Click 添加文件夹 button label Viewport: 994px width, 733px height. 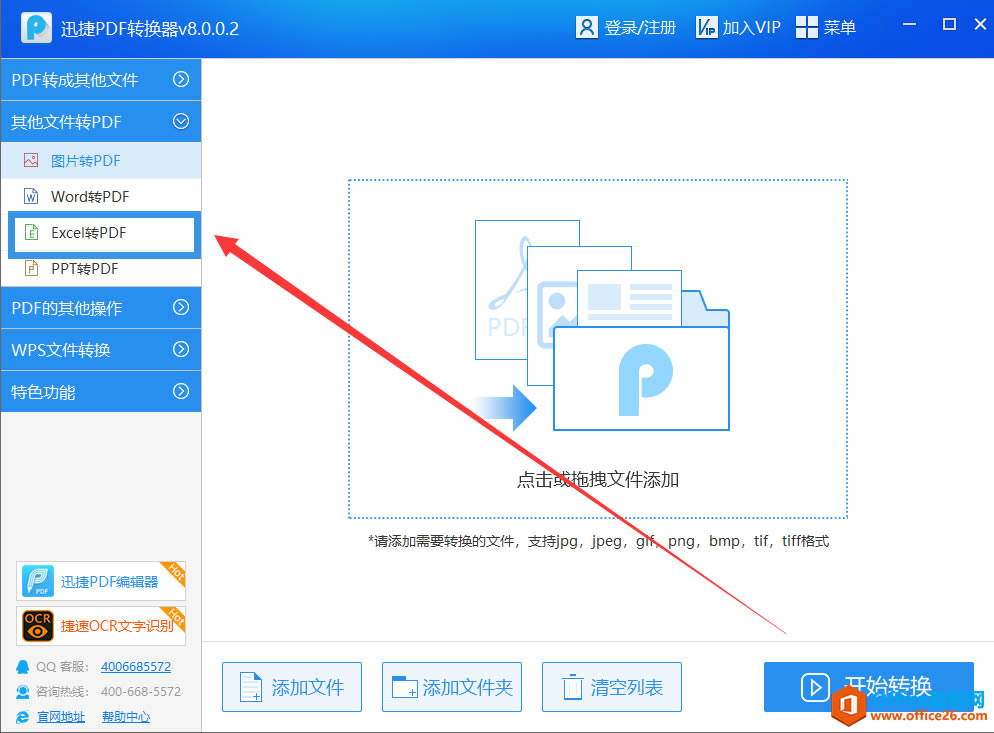click(x=468, y=687)
